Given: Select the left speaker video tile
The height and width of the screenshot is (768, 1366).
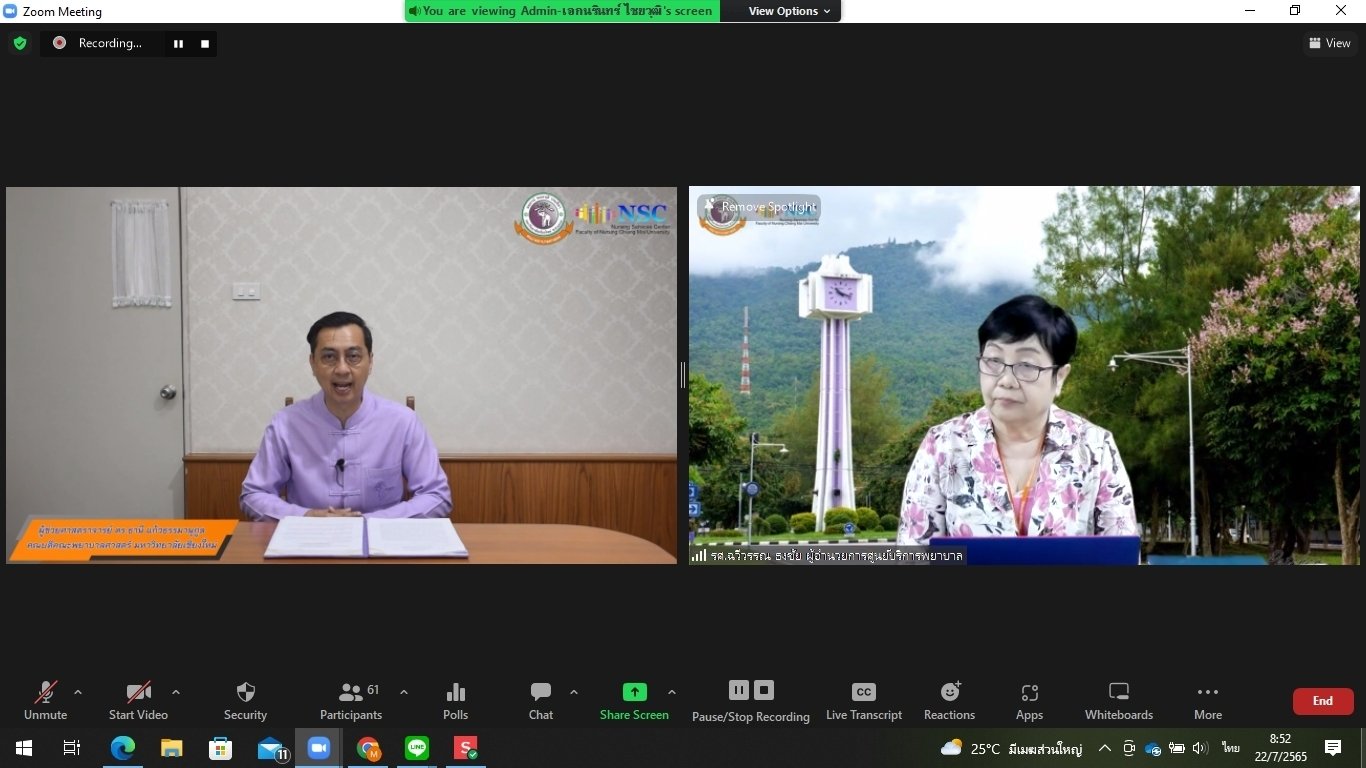Looking at the screenshot, I should tap(341, 375).
